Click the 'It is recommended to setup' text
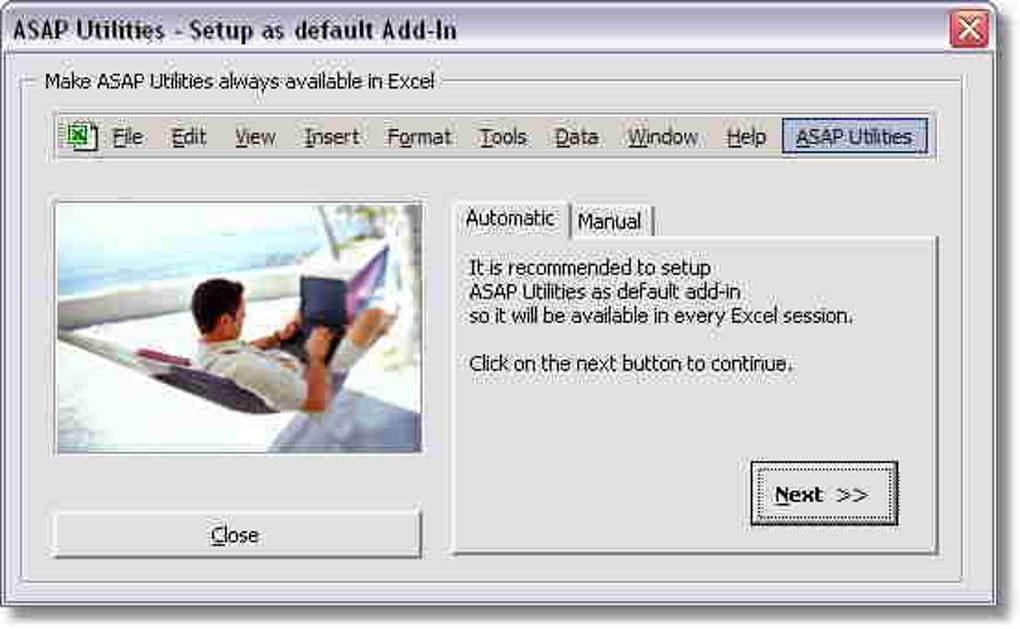1020x629 pixels. pyautogui.click(x=590, y=268)
